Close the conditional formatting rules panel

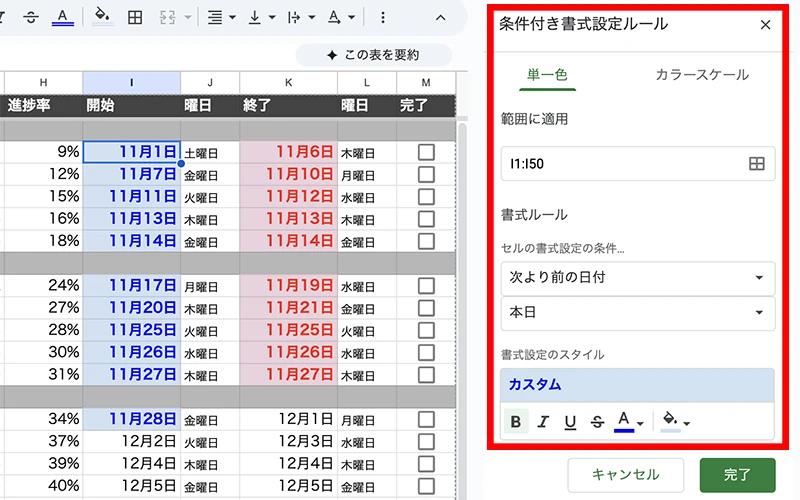tap(765, 25)
